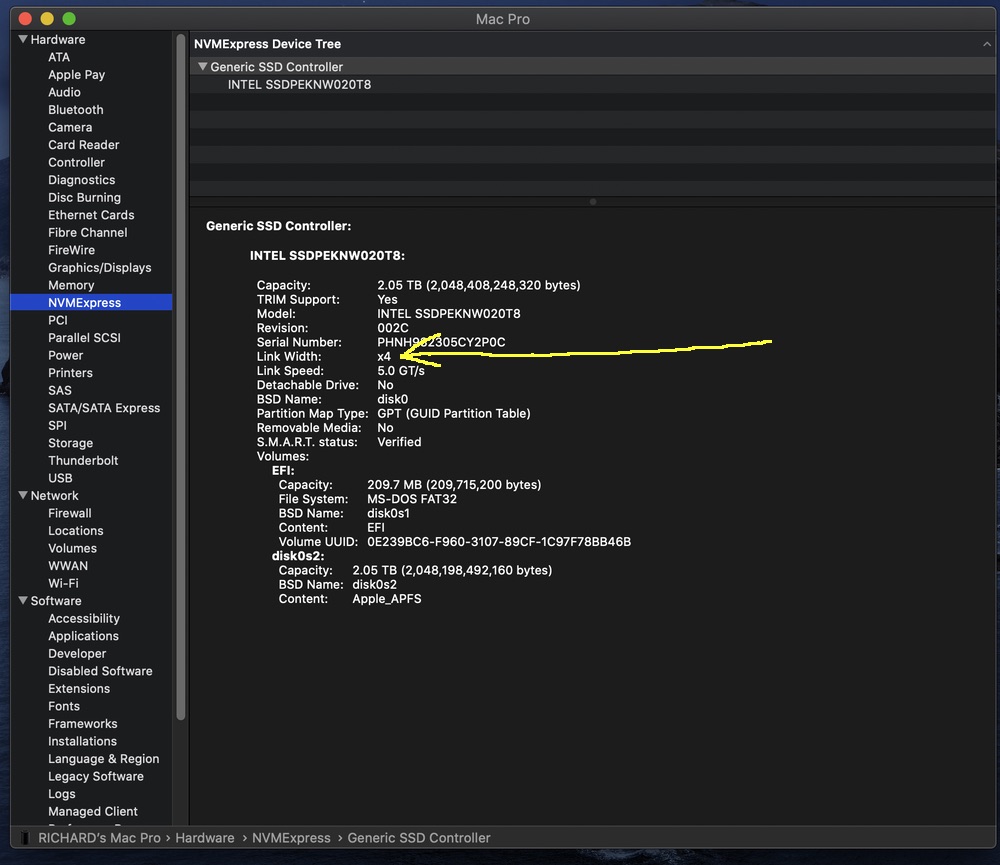Click the Mac Pro computer icon in the path bar
Image resolution: width=1000 pixels, height=865 pixels.
[x=25, y=838]
